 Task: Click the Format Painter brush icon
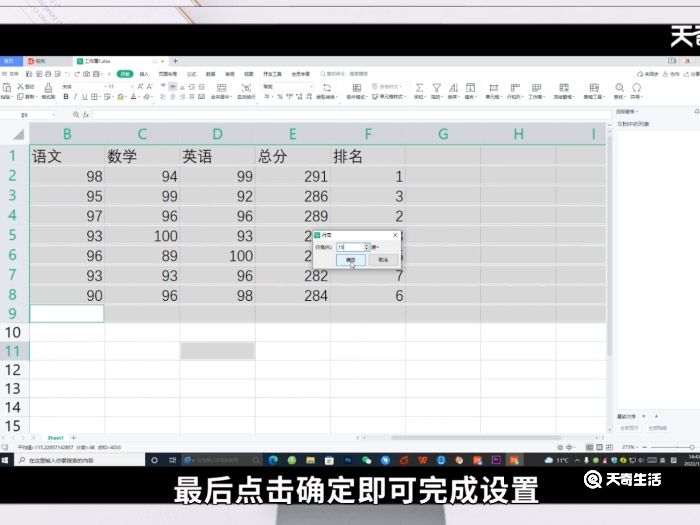48,88
